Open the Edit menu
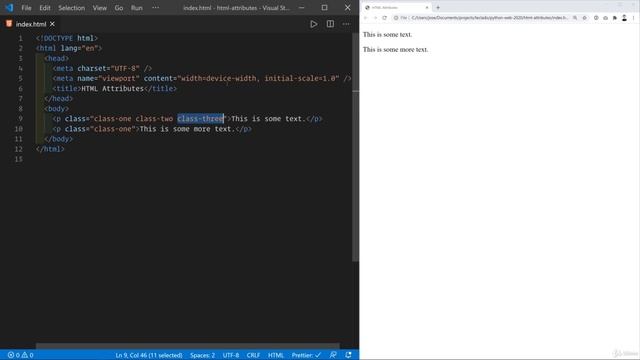This screenshot has width=640, height=360. [x=45, y=8]
